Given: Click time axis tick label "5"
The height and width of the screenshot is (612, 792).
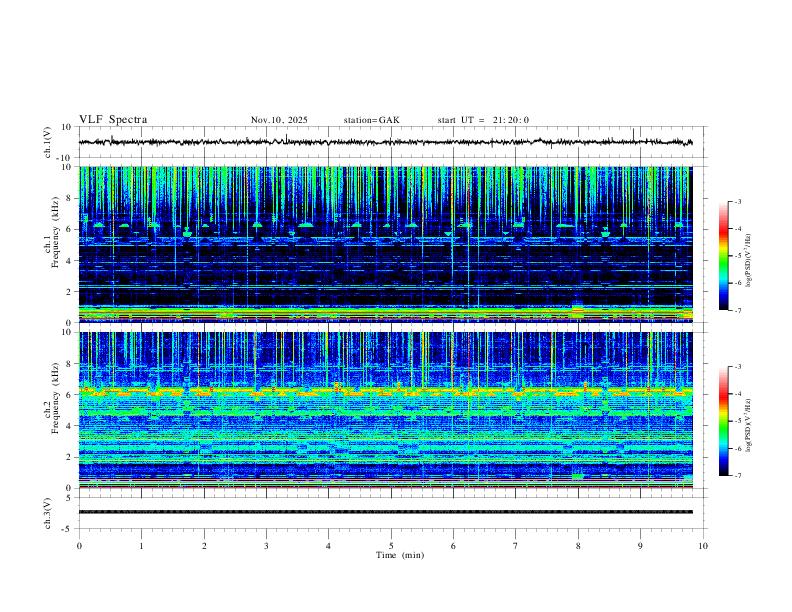Looking at the screenshot, I should click(x=391, y=546).
